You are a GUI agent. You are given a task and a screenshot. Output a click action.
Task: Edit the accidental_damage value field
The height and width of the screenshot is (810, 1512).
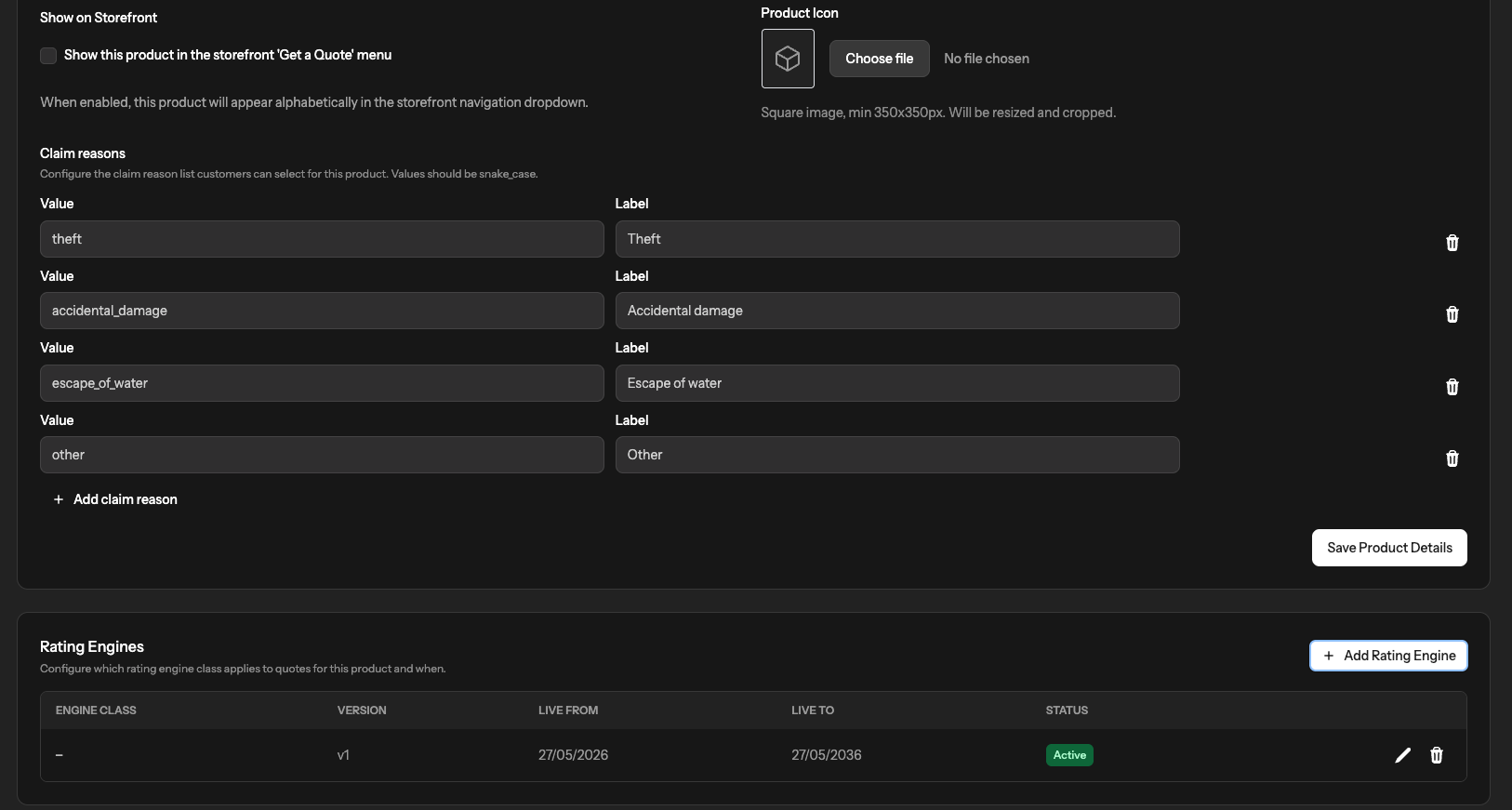point(322,311)
